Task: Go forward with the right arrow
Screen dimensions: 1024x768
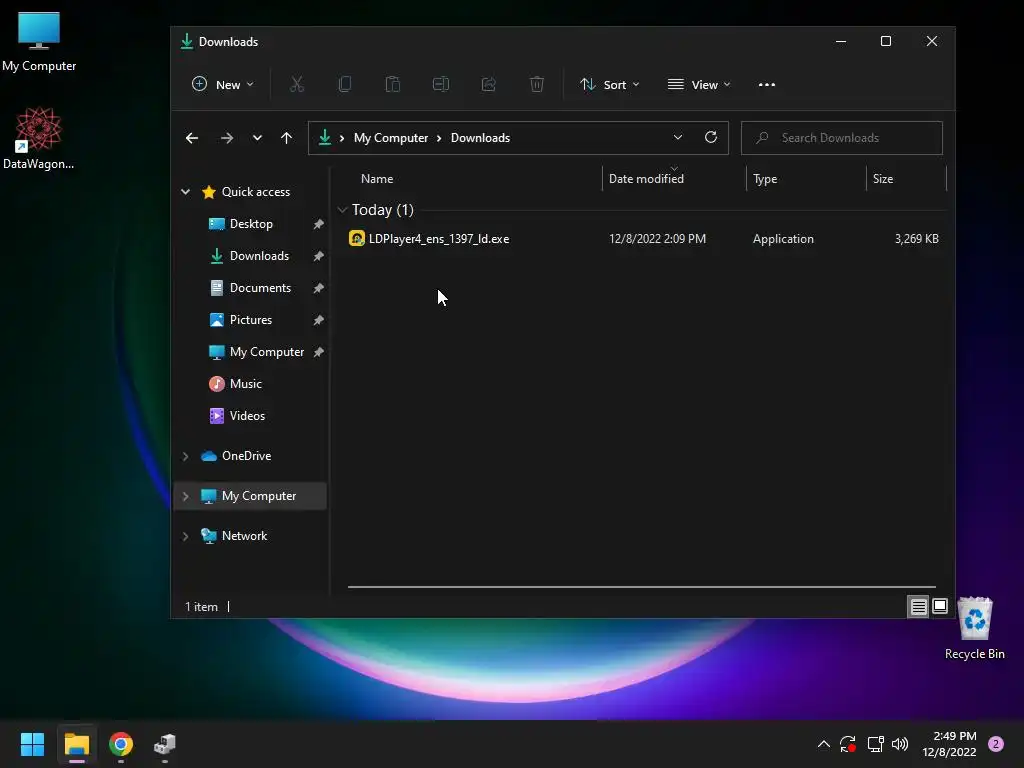Action: click(227, 138)
